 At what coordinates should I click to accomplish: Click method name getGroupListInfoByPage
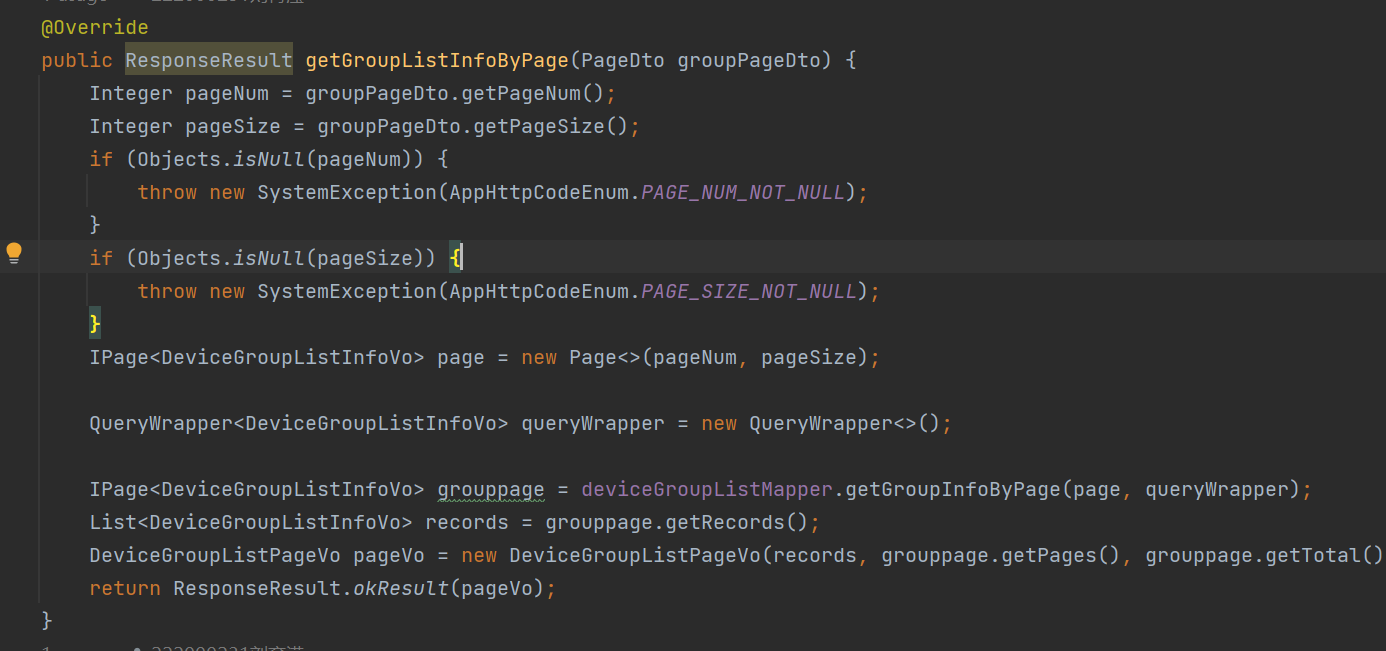437,61
